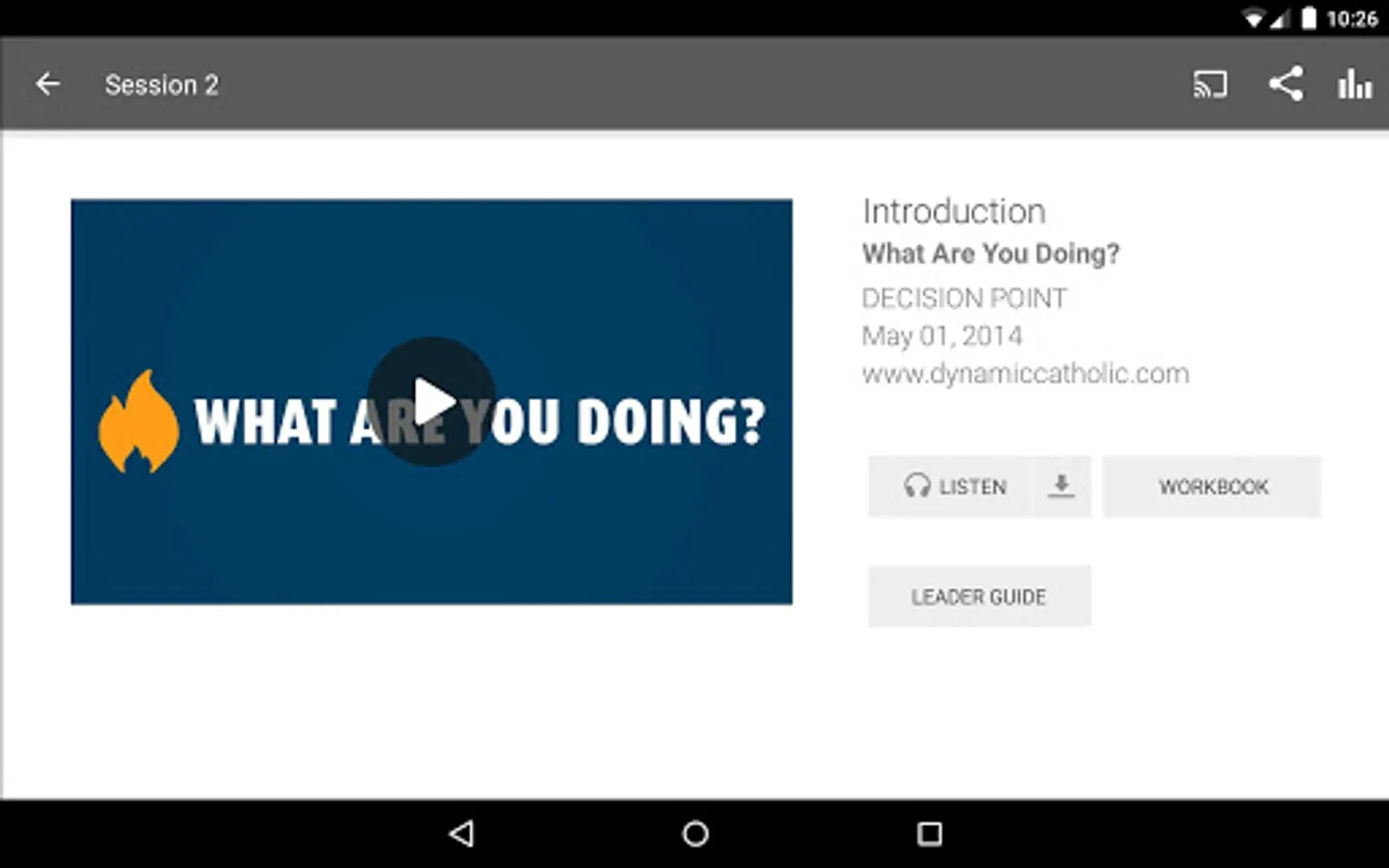Tap the Cast screen icon
1389x868 pixels.
[x=1210, y=84]
